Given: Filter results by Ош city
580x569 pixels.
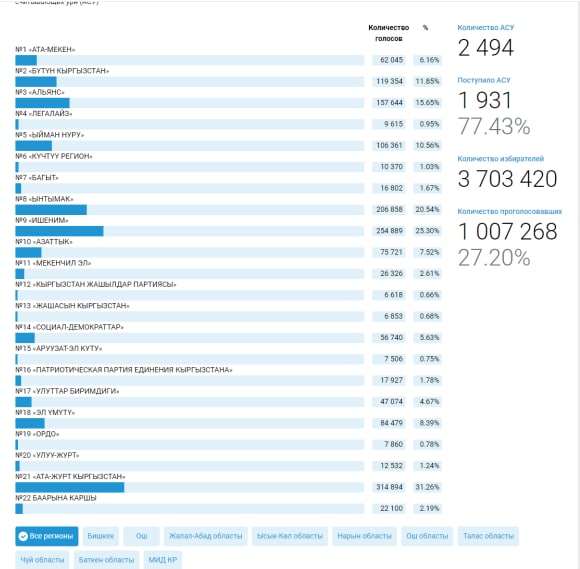Looking at the screenshot, I should (x=141, y=536).
